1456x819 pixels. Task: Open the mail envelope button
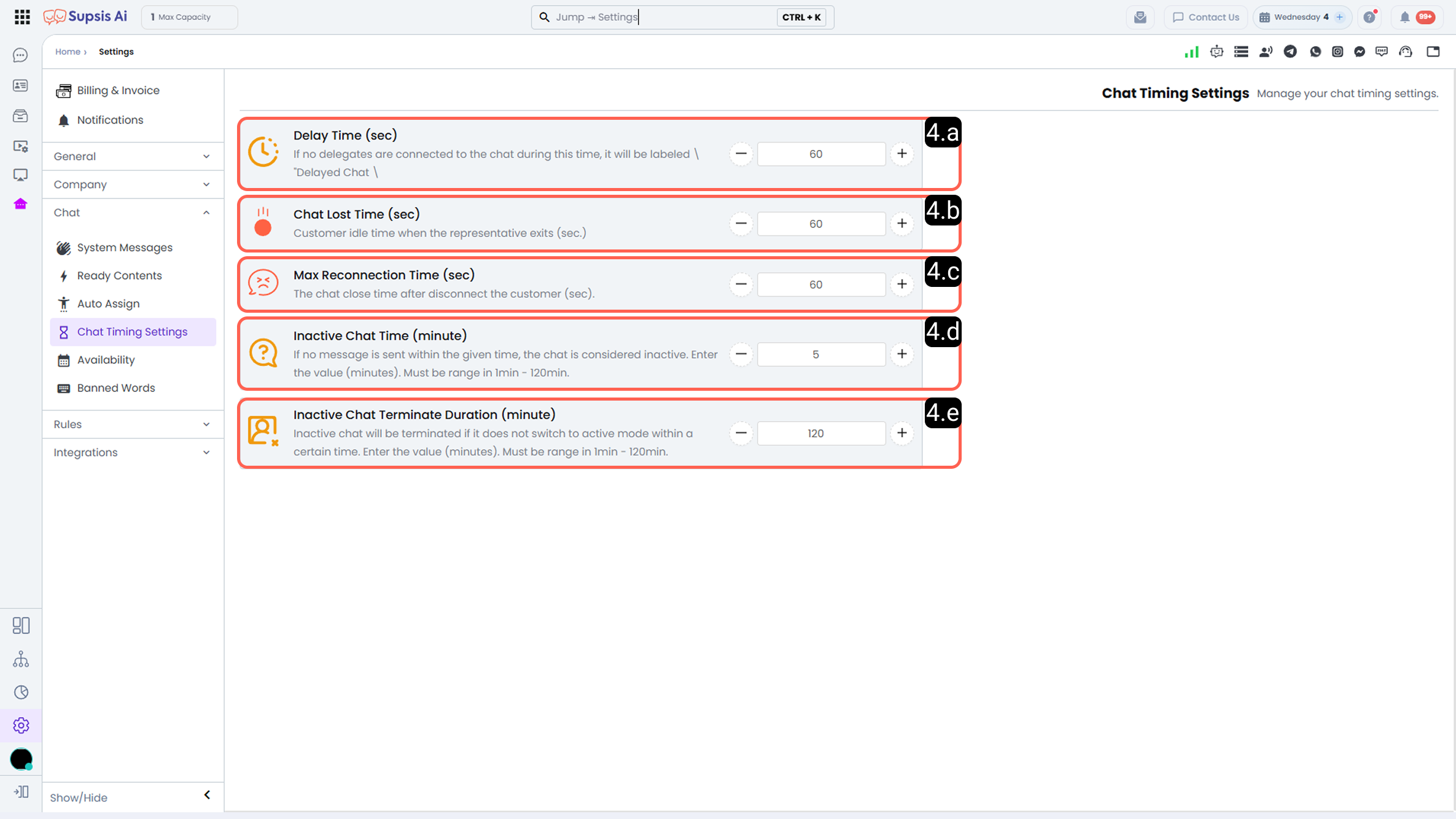[x=1140, y=17]
